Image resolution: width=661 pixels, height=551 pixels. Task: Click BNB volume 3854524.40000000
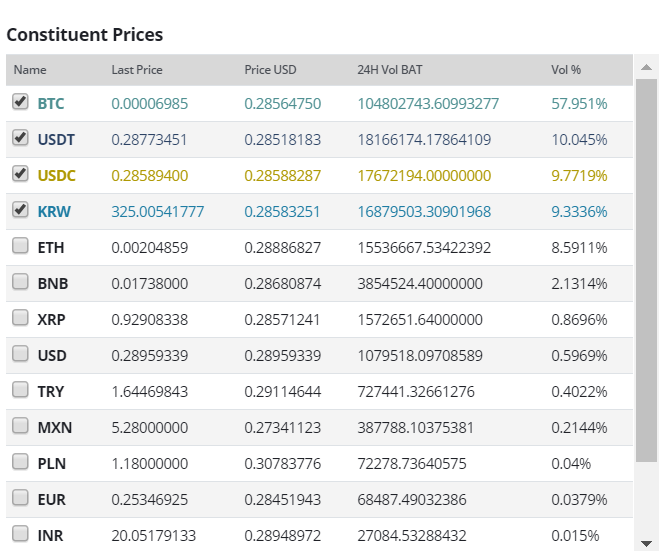(420, 284)
